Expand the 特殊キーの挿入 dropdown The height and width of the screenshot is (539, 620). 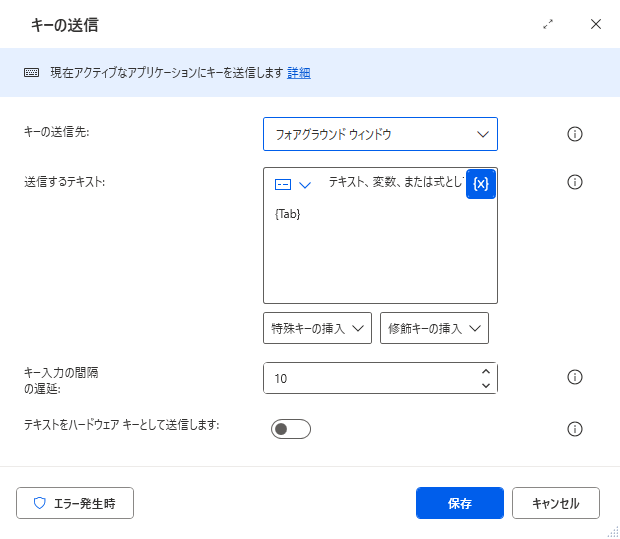pyautogui.click(x=317, y=328)
